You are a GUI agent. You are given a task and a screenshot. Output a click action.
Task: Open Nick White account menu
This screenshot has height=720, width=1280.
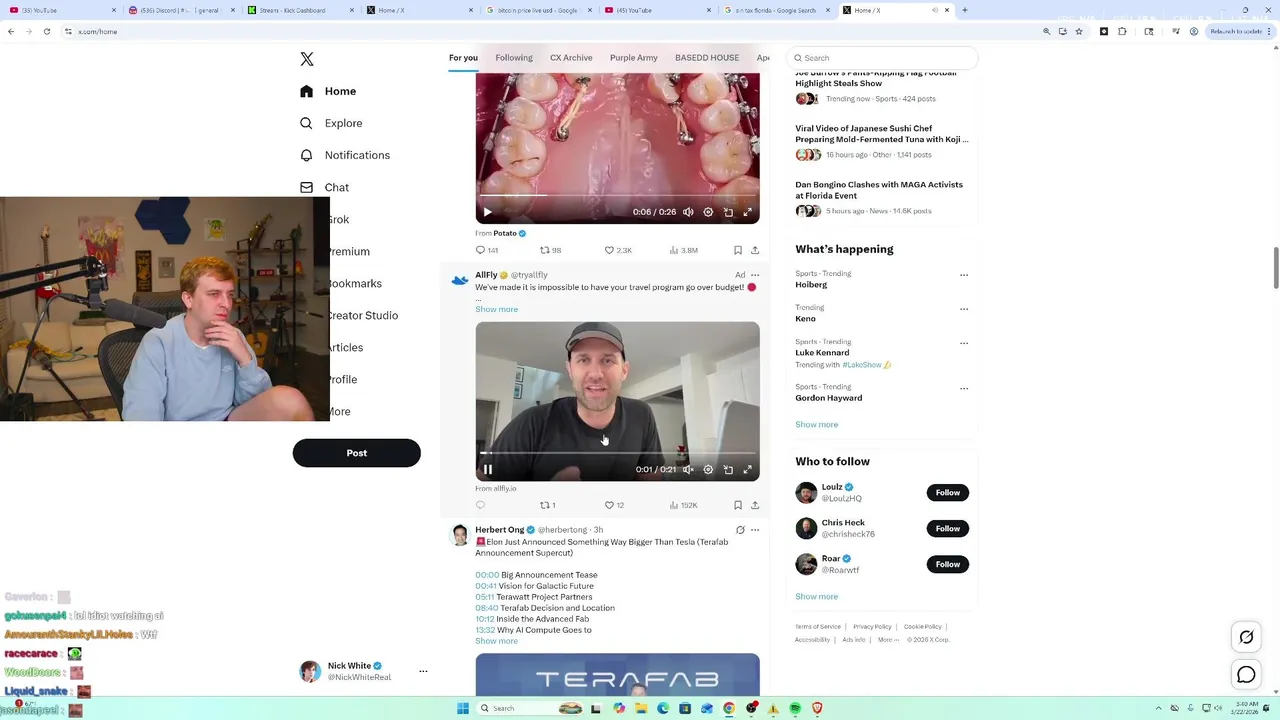click(423, 671)
